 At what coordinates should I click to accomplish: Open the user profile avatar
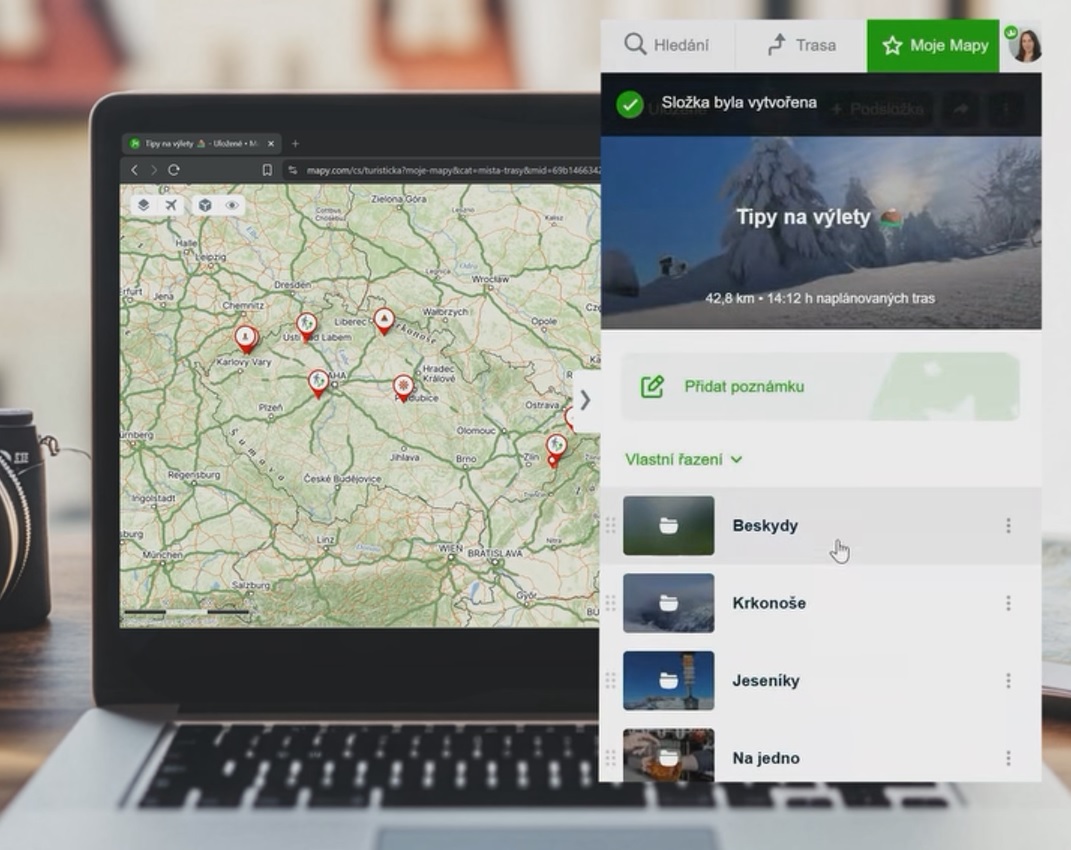click(1025, 45)
